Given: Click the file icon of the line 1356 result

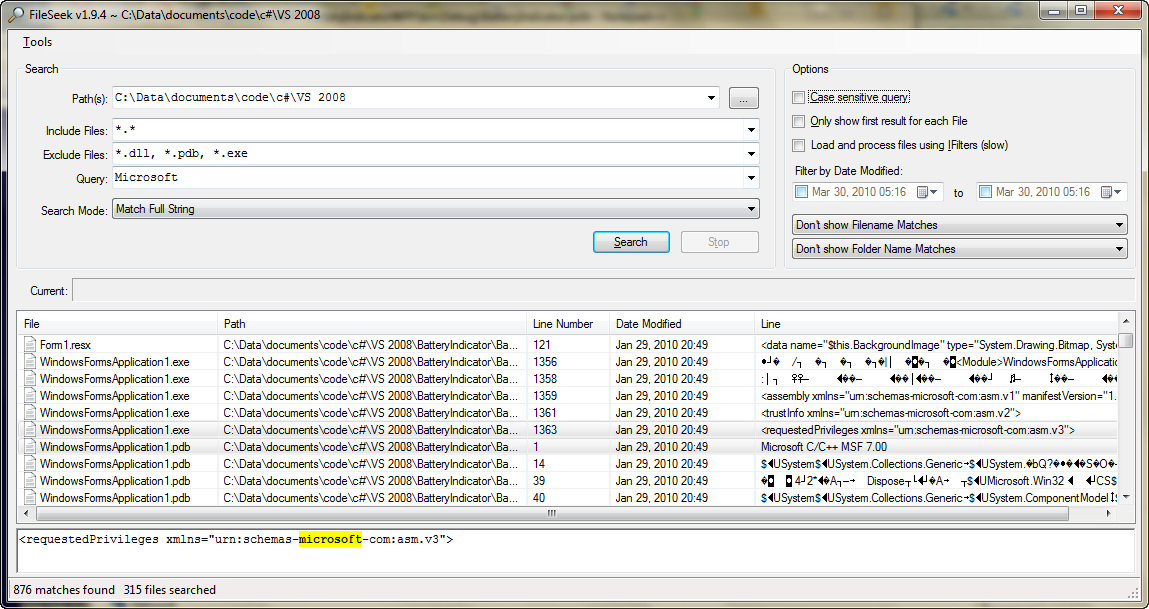Looking at the screenshot, I should 31,361.
